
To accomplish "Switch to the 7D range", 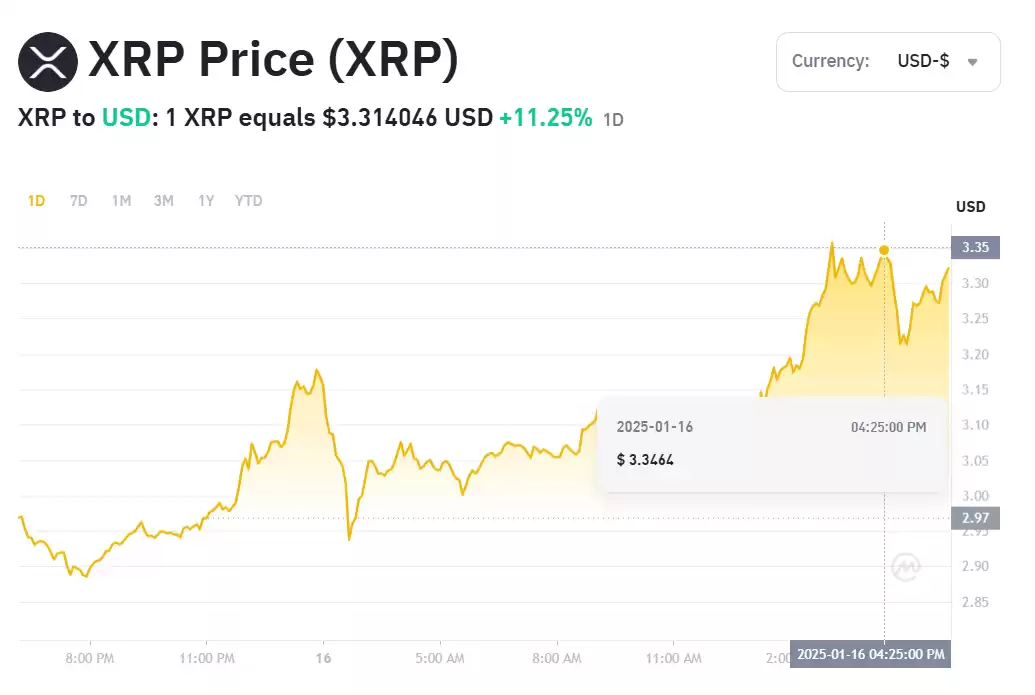I will click(x=79, y=201).
